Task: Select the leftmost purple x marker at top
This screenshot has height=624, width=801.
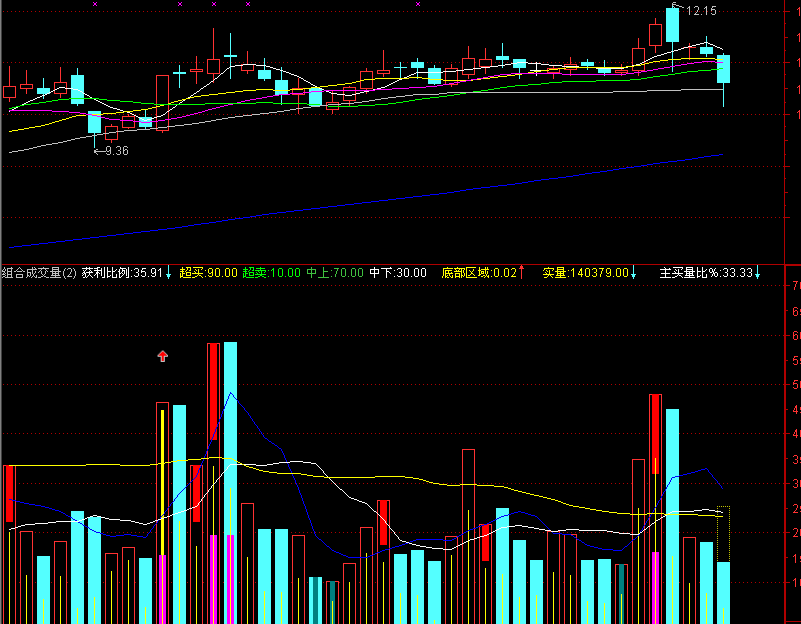Action: click(x=95, y=4)
